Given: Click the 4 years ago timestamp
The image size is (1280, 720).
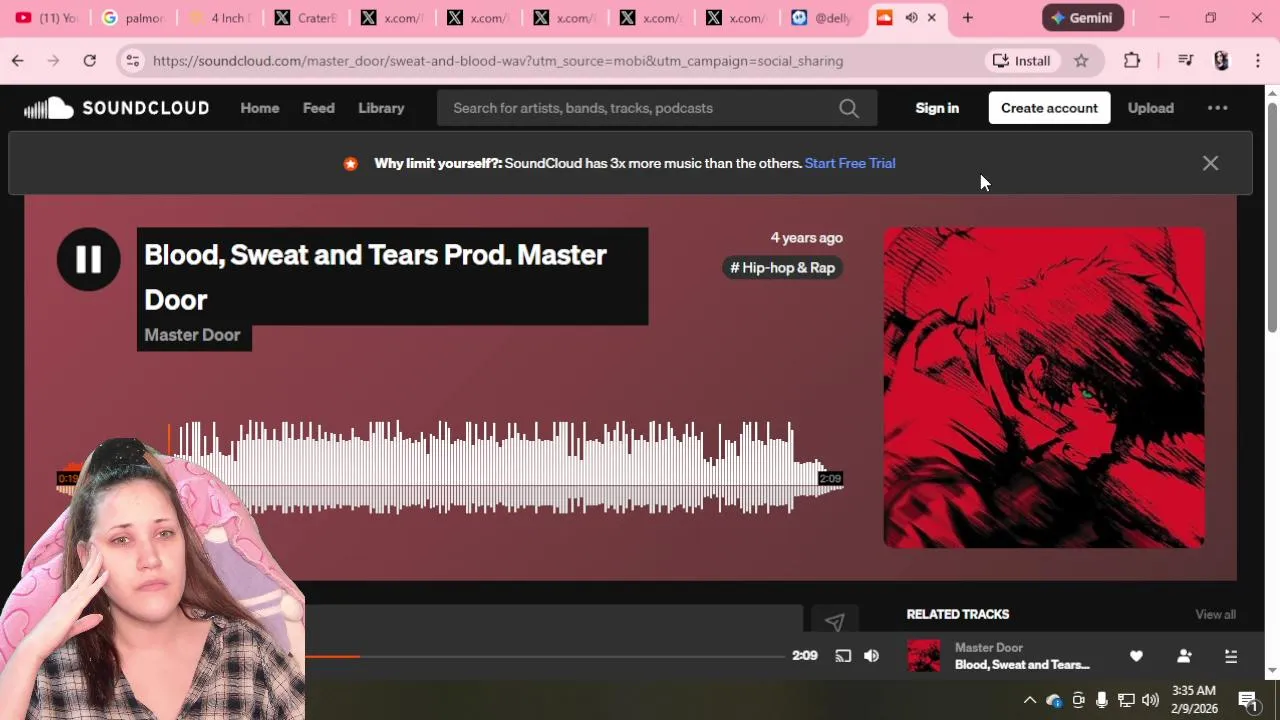Looking at the screenshot, I should point(806,238).
